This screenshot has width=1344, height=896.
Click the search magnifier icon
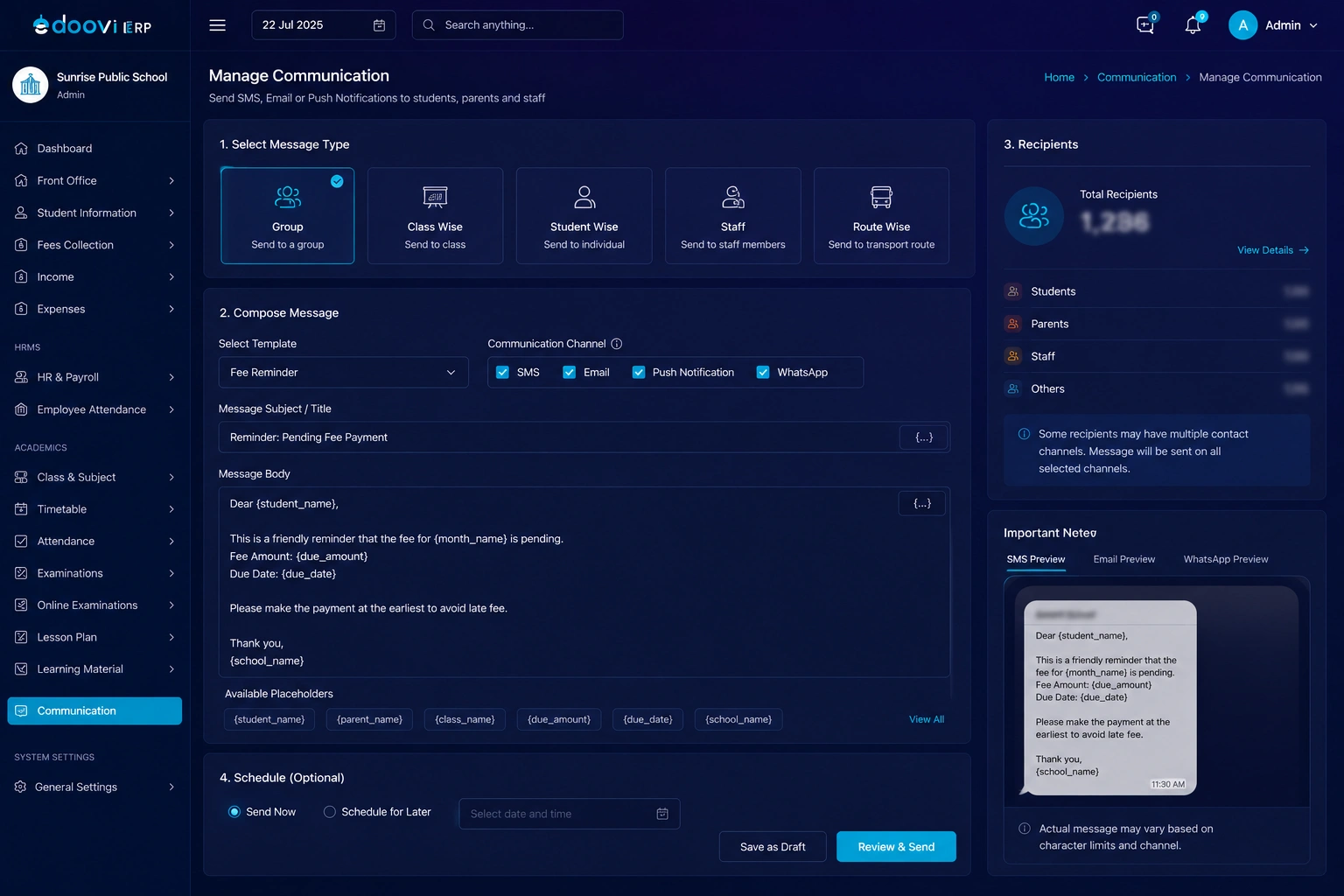pos(429,25)
